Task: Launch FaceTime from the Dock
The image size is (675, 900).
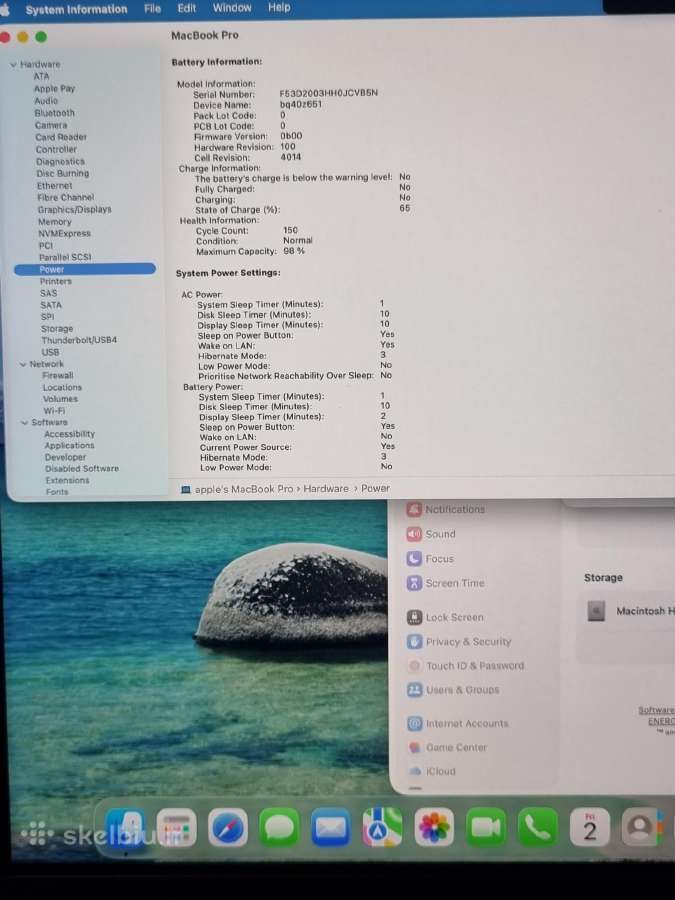Action: (486, 827)
